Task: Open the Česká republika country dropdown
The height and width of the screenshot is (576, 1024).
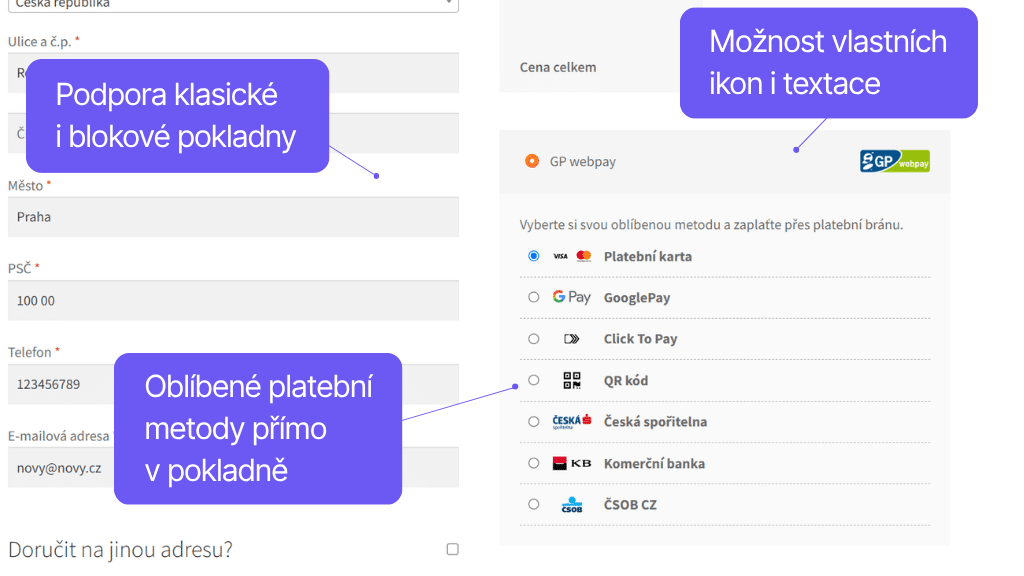Action: tap(233, 5)
